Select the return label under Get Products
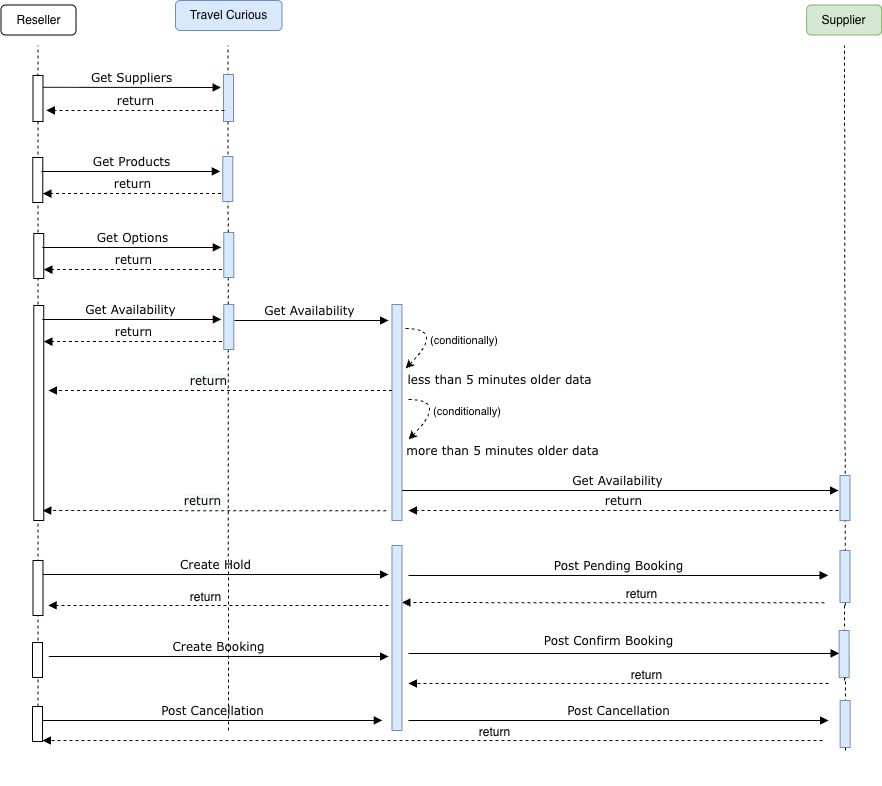 point(132,184)
